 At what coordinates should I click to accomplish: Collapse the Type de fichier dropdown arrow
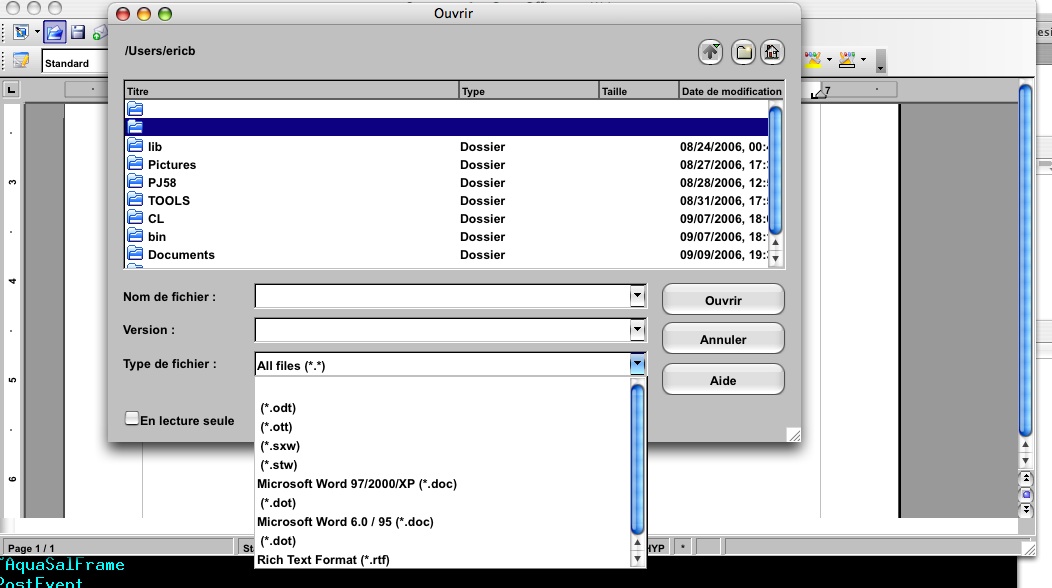click(637, 365)
